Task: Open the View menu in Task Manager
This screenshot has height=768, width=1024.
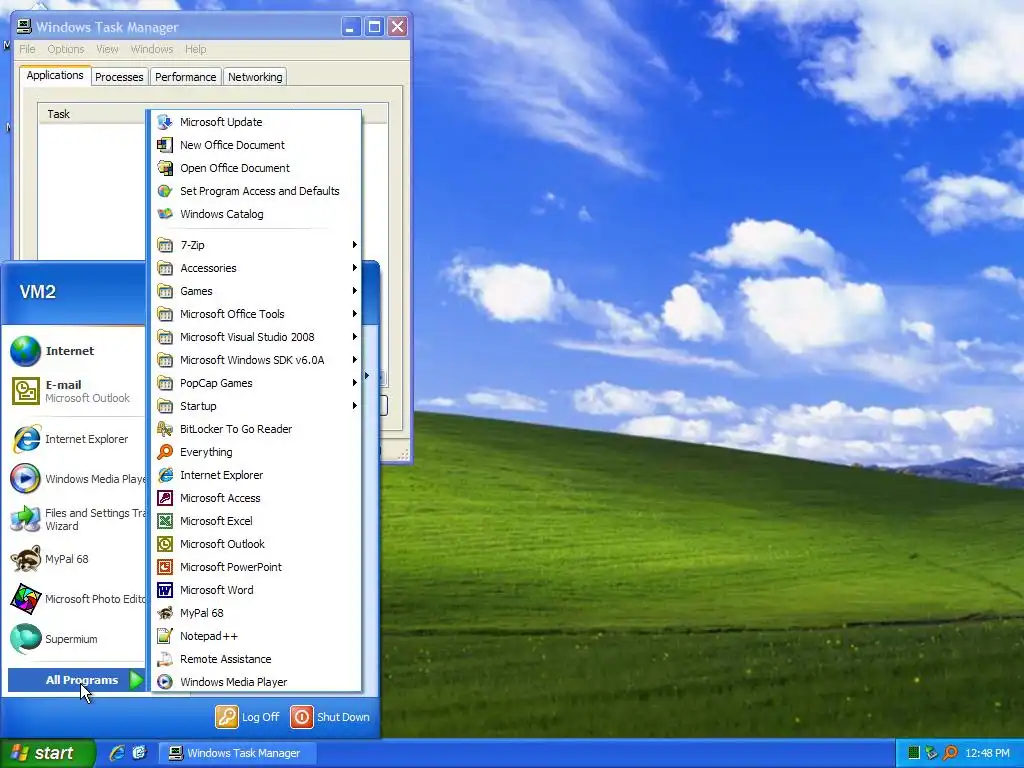Action: coord(107,49)
